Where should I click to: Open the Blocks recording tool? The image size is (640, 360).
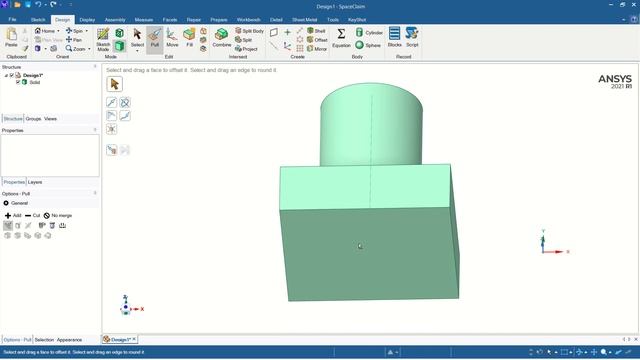(394, 38)
